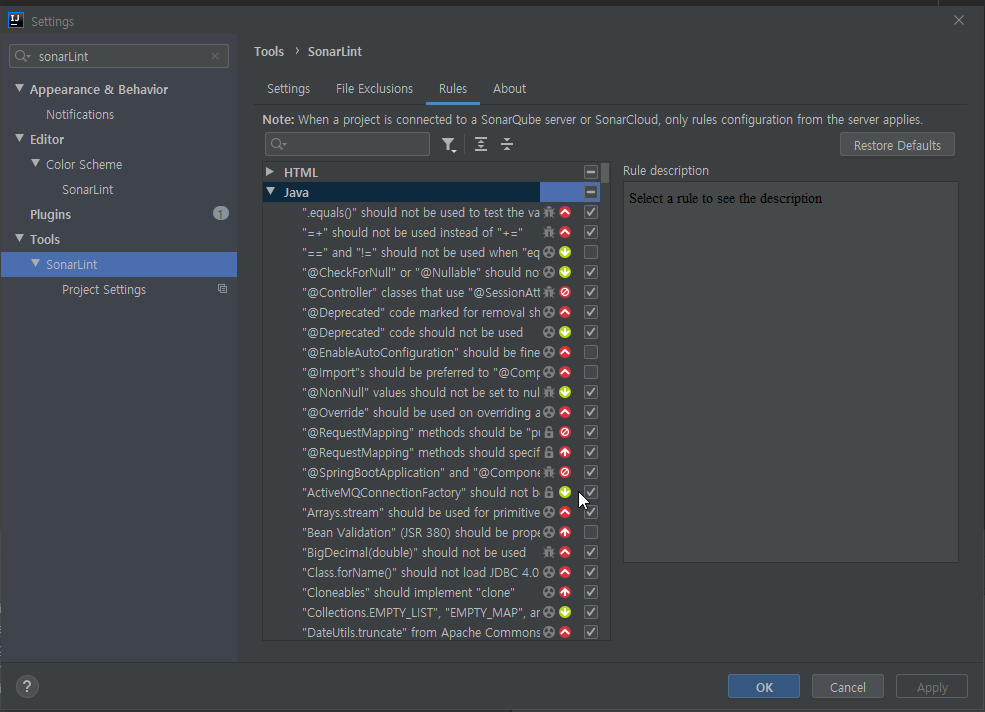Select "@RequestMapping" methods should be "public" rule
The height and width of the screenshot is (712, 985).
[x=421, y=432]
